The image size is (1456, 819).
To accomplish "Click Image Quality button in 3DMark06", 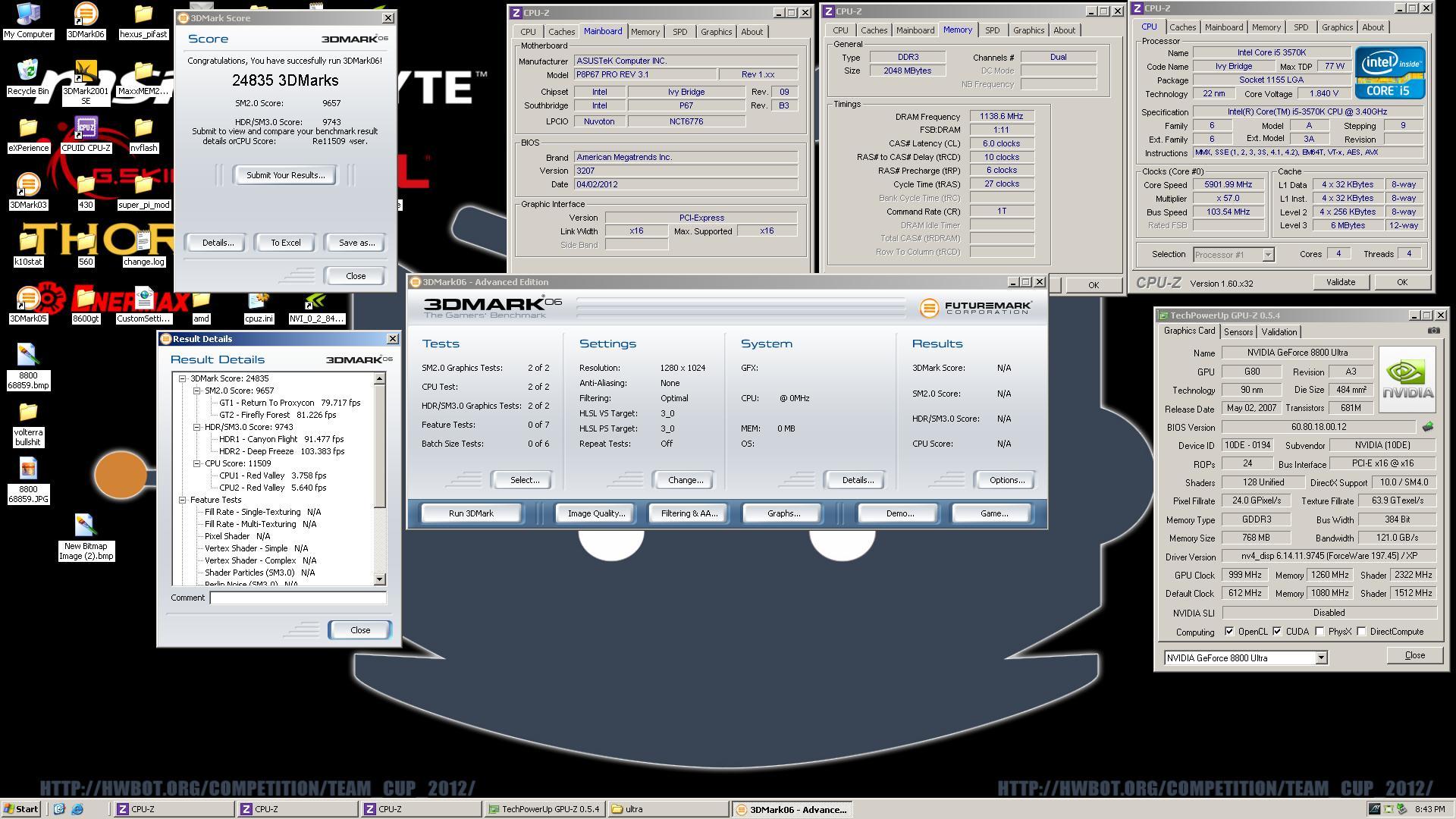I will [x=596, y=513].
